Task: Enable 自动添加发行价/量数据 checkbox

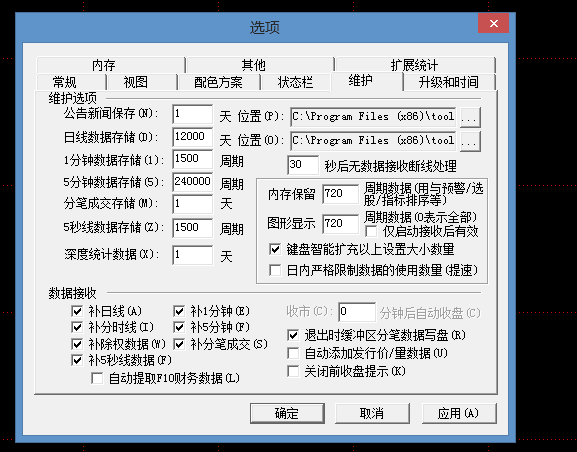Action: point(293,353)
